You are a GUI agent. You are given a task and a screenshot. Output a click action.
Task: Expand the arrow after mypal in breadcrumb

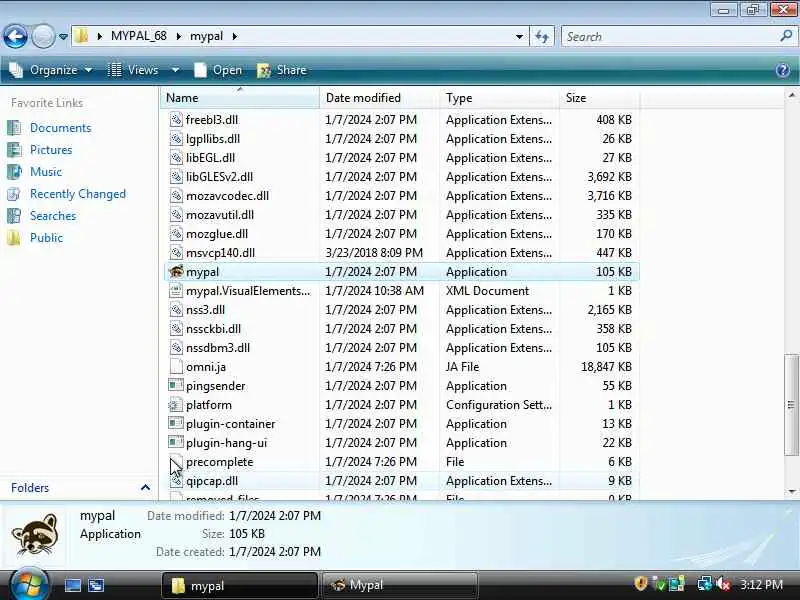[x=235, y=36]
